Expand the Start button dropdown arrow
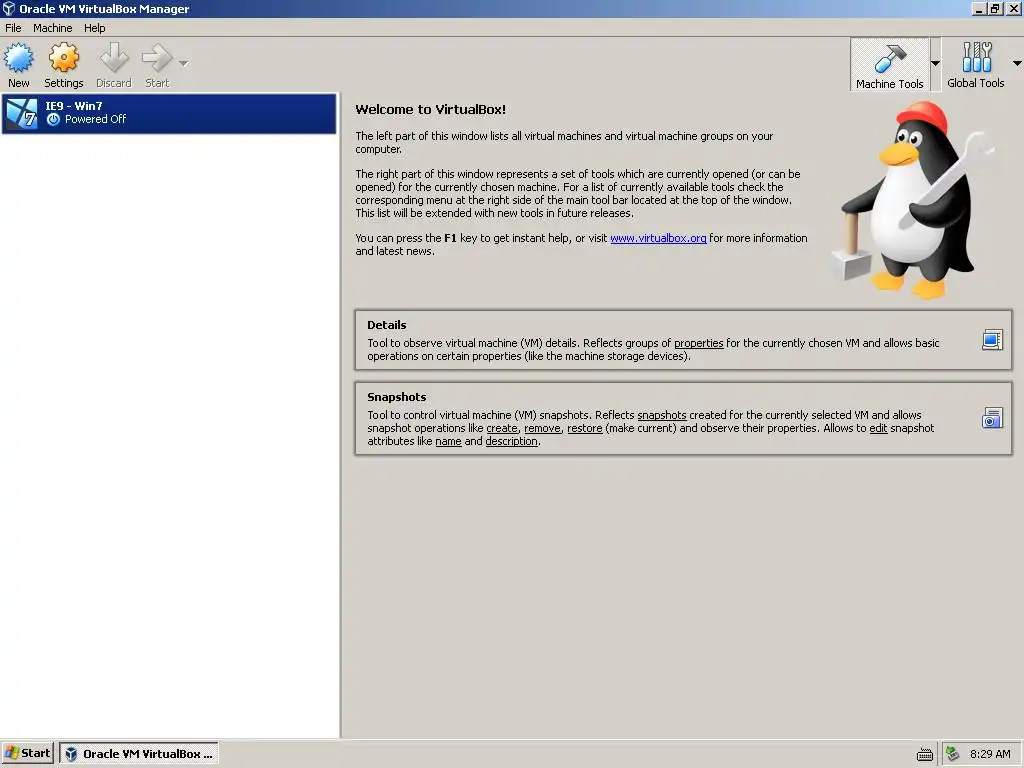The image size is (1024, 768). pos(184,64)
